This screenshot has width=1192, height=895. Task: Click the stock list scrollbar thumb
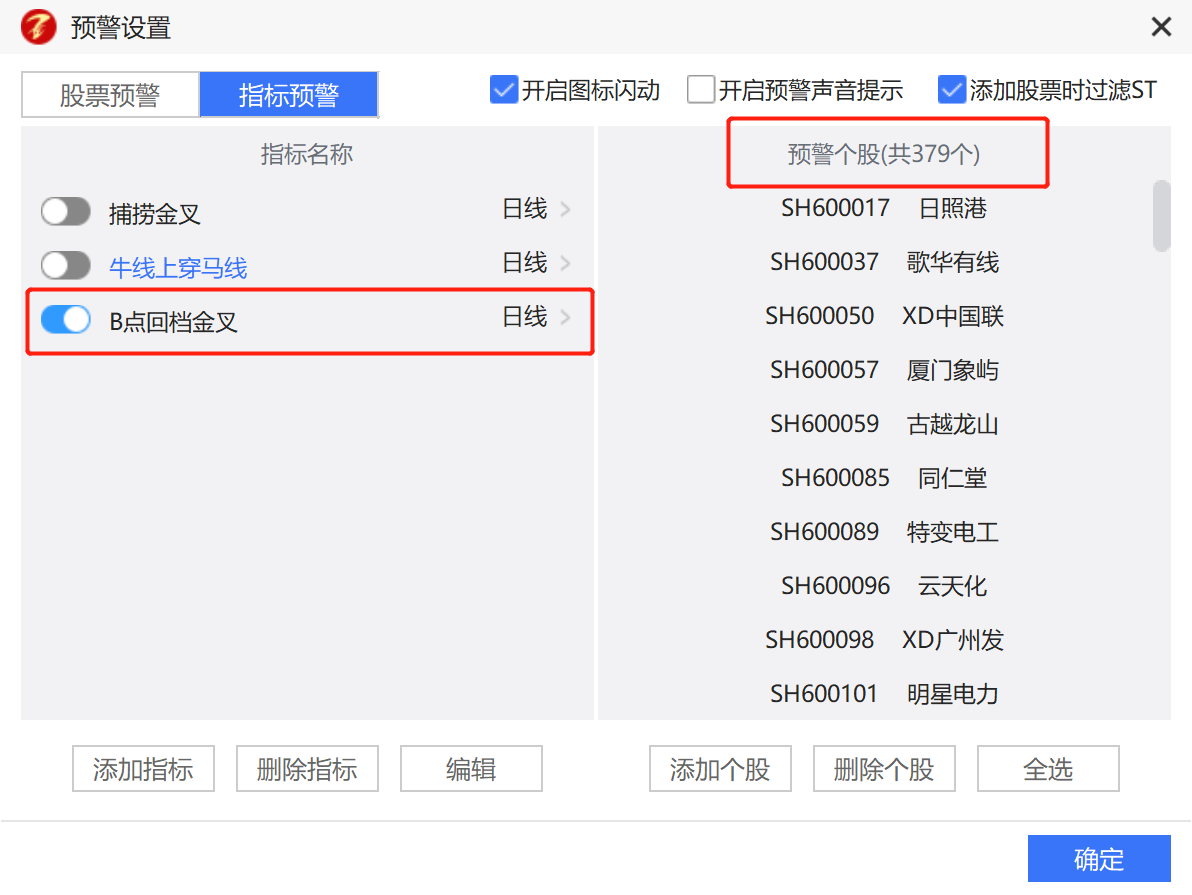[x=1161, y=216]
